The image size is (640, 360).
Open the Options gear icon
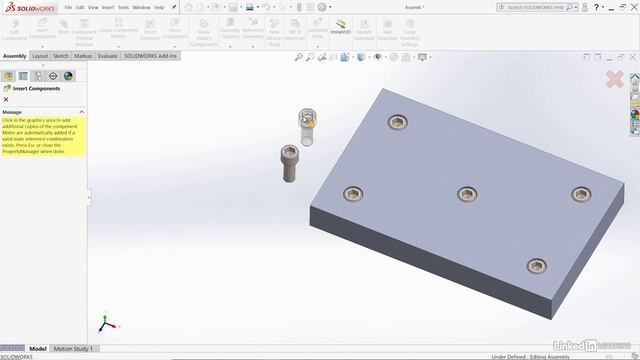coord(322,7)
